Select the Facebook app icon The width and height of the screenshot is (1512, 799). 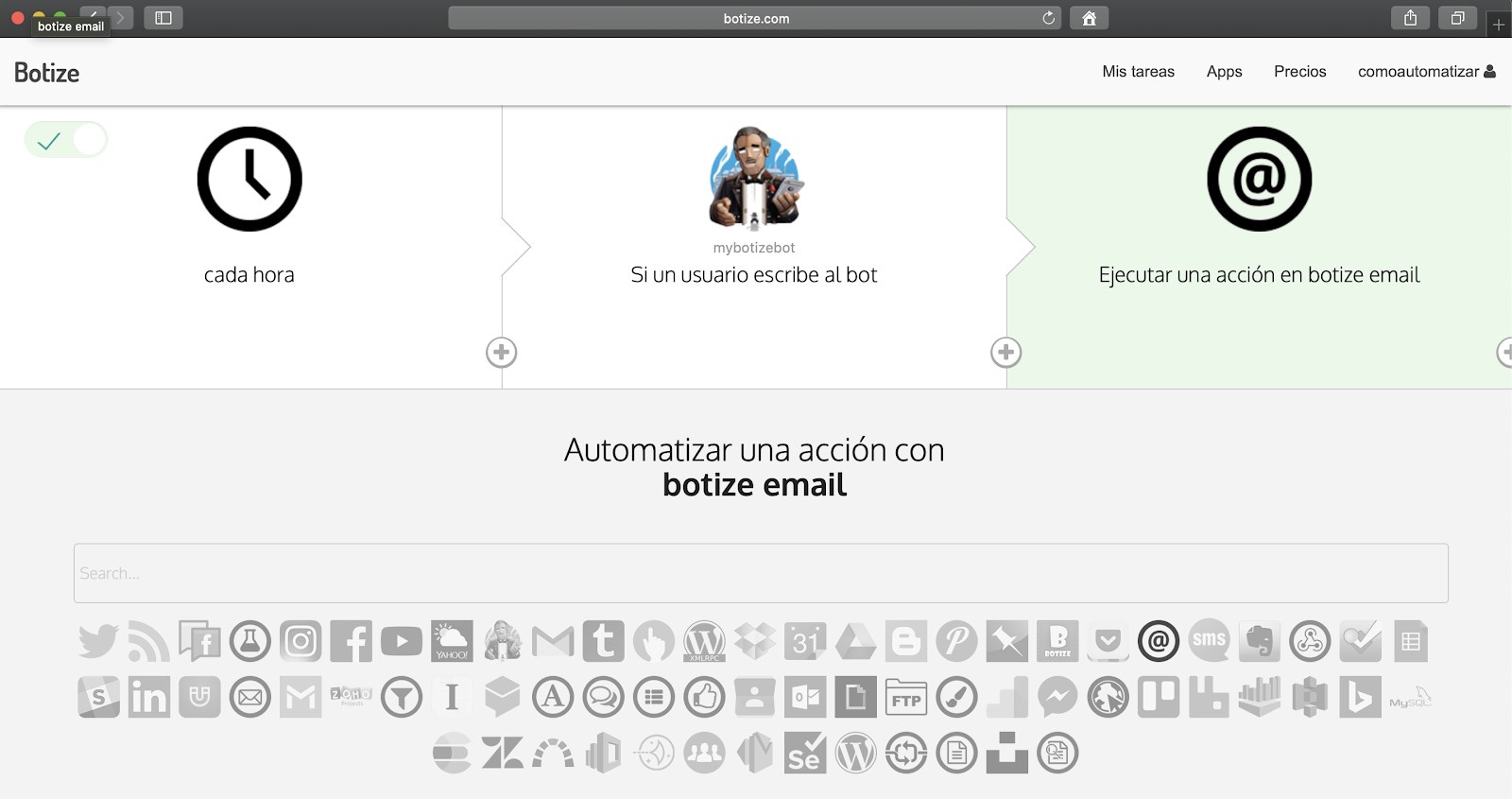tap(351, 641)
